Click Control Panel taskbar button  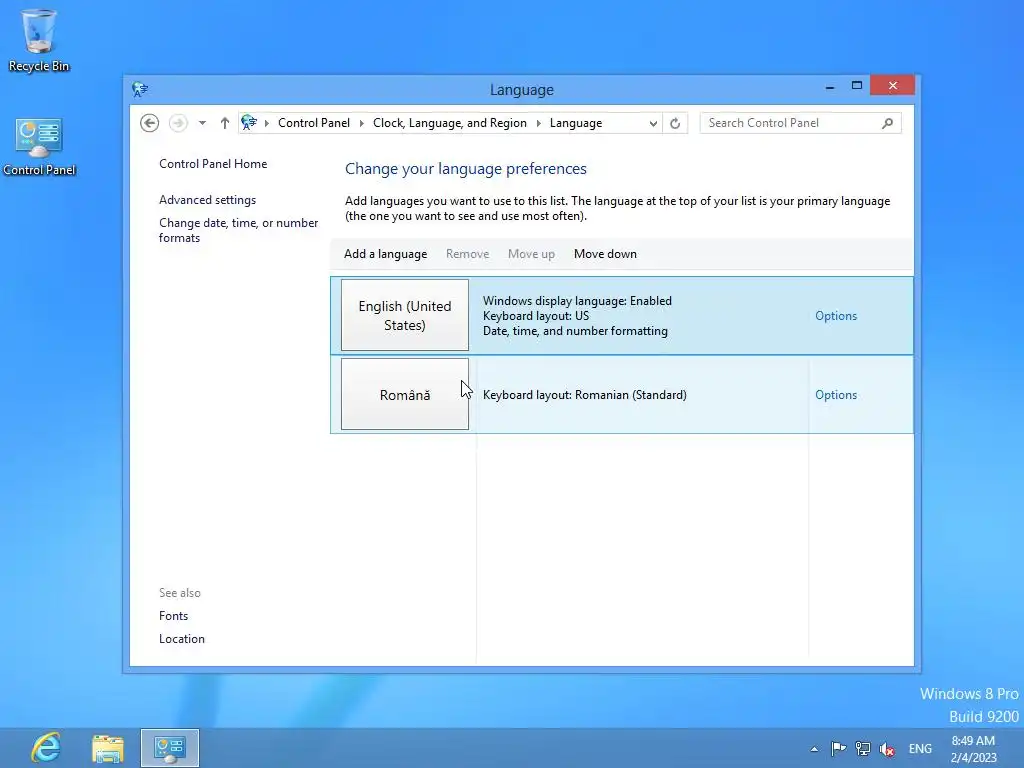click(170, 748)
